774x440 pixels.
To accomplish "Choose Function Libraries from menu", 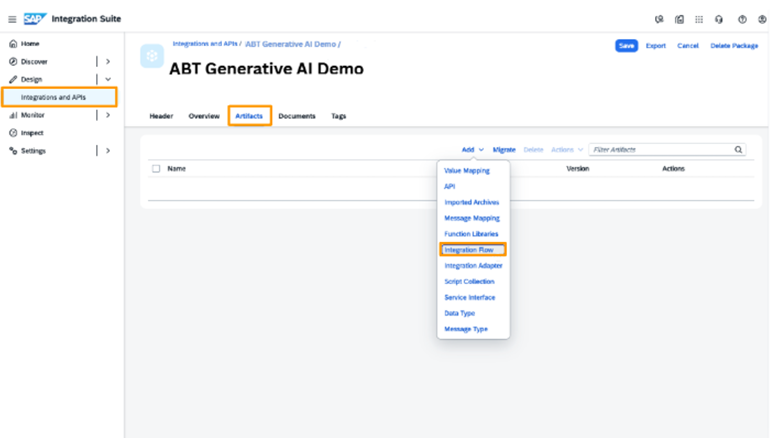I will click(471, 234).
